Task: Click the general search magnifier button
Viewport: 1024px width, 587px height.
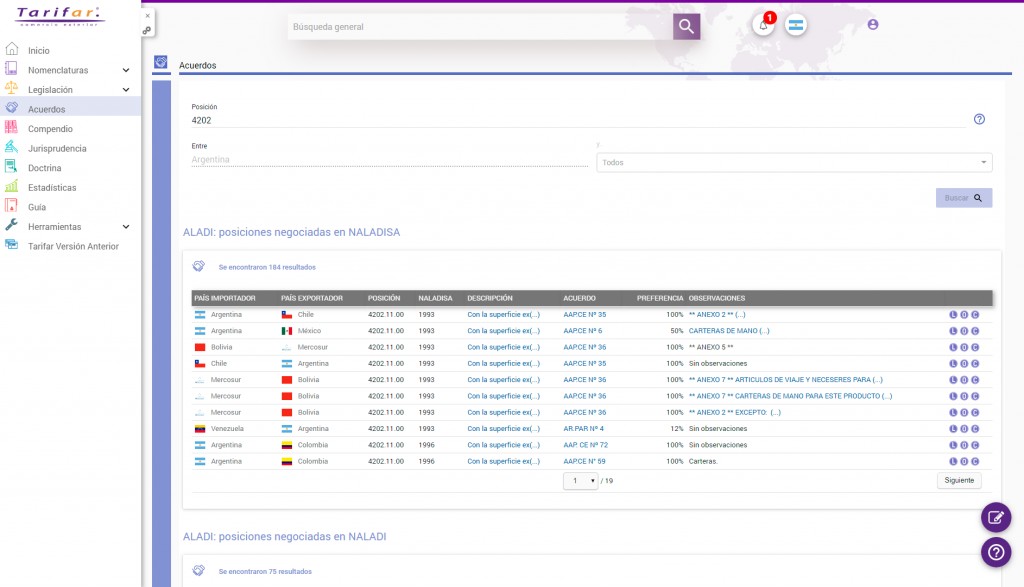Action: tap(686, 26)
